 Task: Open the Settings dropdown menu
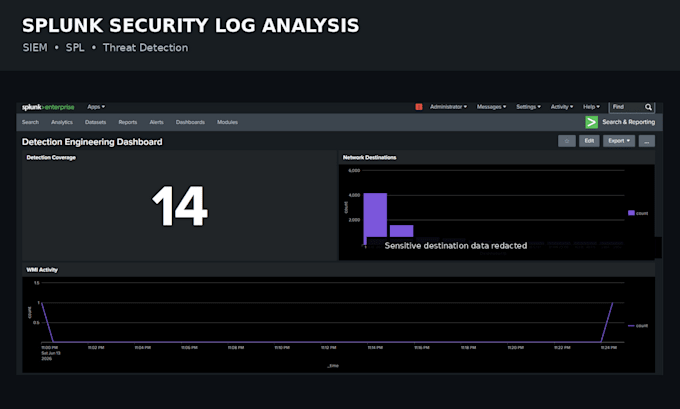tap(528, 107)
